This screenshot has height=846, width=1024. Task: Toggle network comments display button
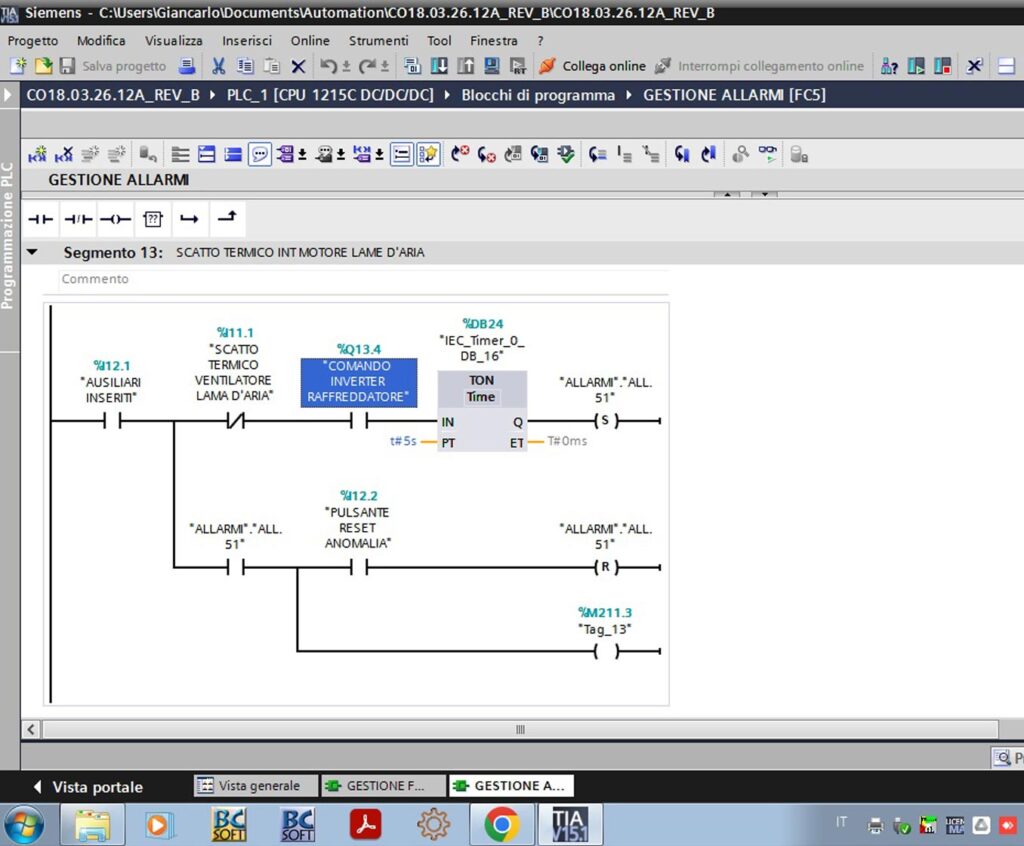click(x=260, y=154)
